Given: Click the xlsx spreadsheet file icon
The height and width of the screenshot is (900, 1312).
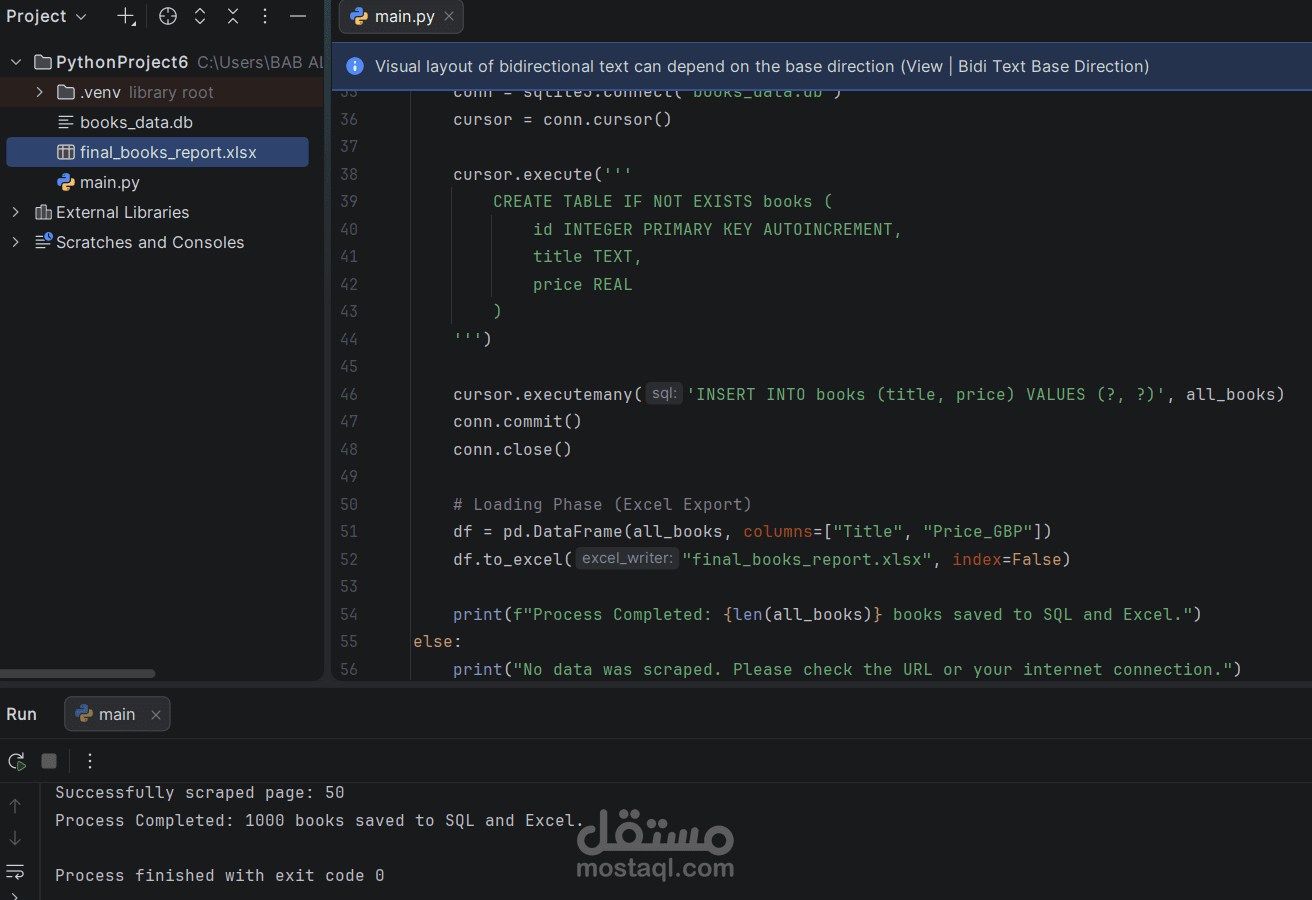Looking at the screenshot, I should pyautogui.click(x=66, y=152).
